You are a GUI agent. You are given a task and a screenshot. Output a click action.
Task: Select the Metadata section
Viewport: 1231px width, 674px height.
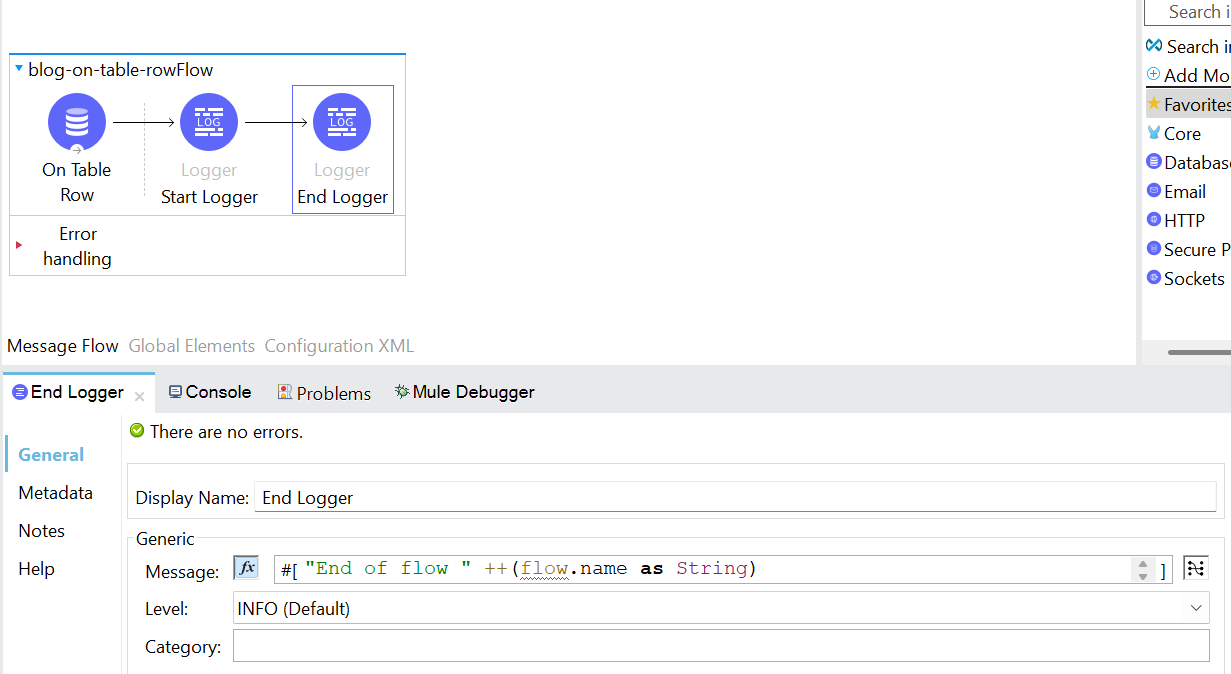click(55, 493)
